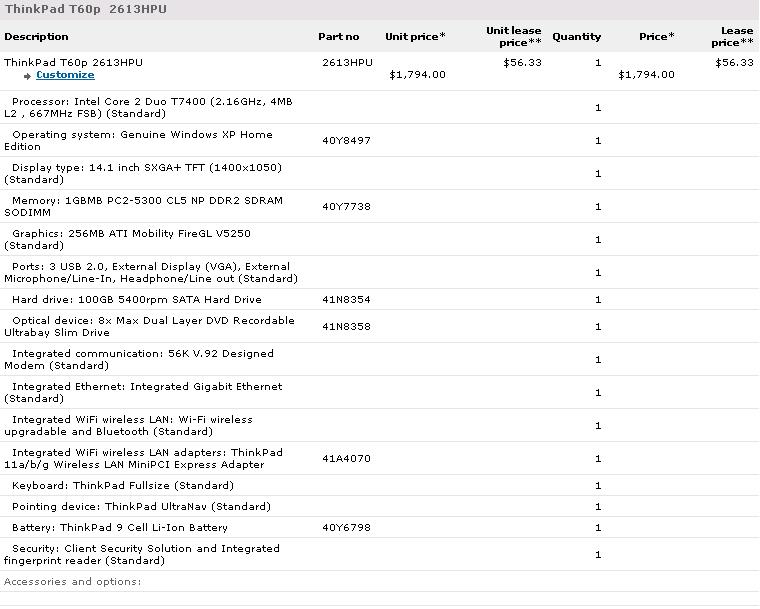Select quantity 1 in the Keyboard row

[x=598, y=486]
